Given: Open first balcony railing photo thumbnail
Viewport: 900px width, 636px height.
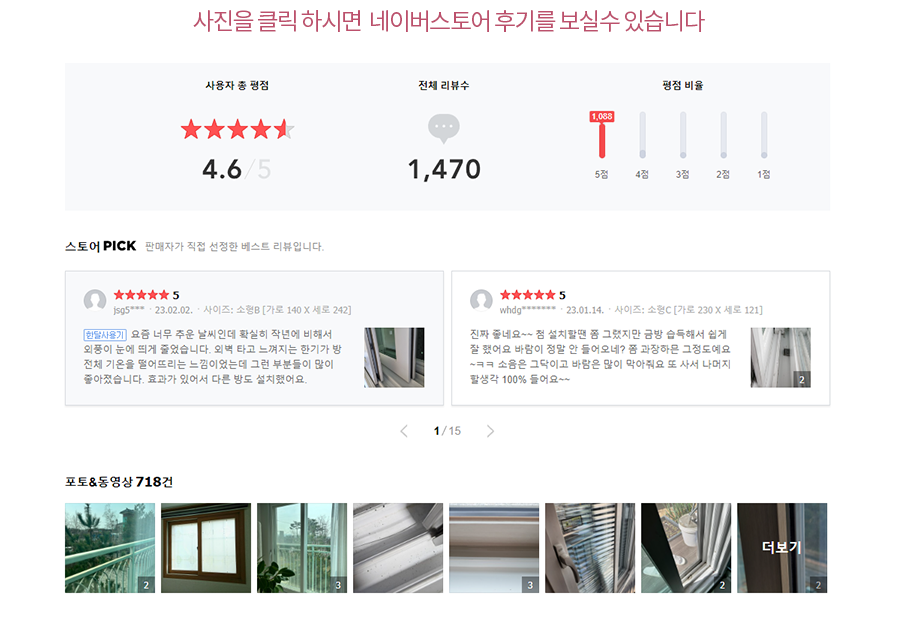Looking at the screenshot, I should coord(110,548).
